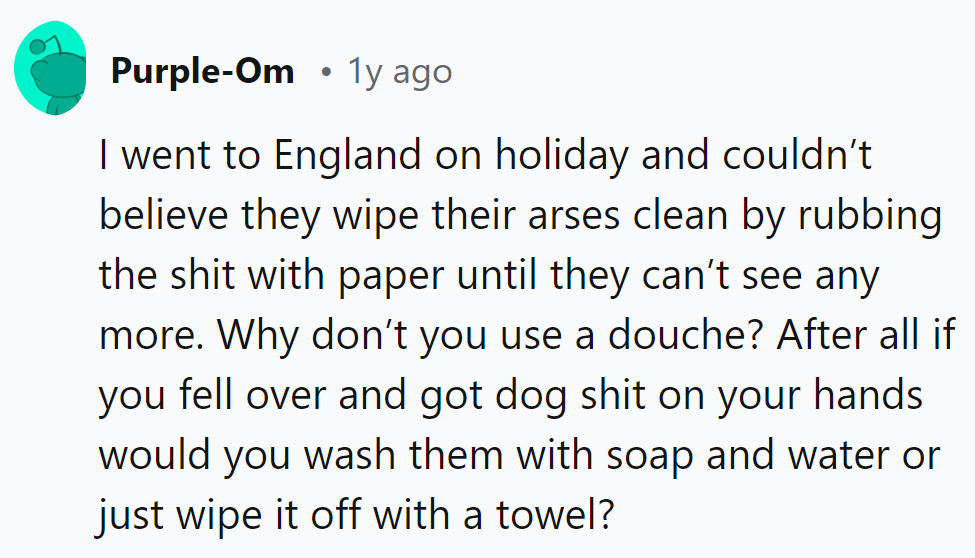This screenshot has height=558, width=975.
Task: Click the dot separator before the timestamp
Action: pyautogui.click(x=326, y=72)
